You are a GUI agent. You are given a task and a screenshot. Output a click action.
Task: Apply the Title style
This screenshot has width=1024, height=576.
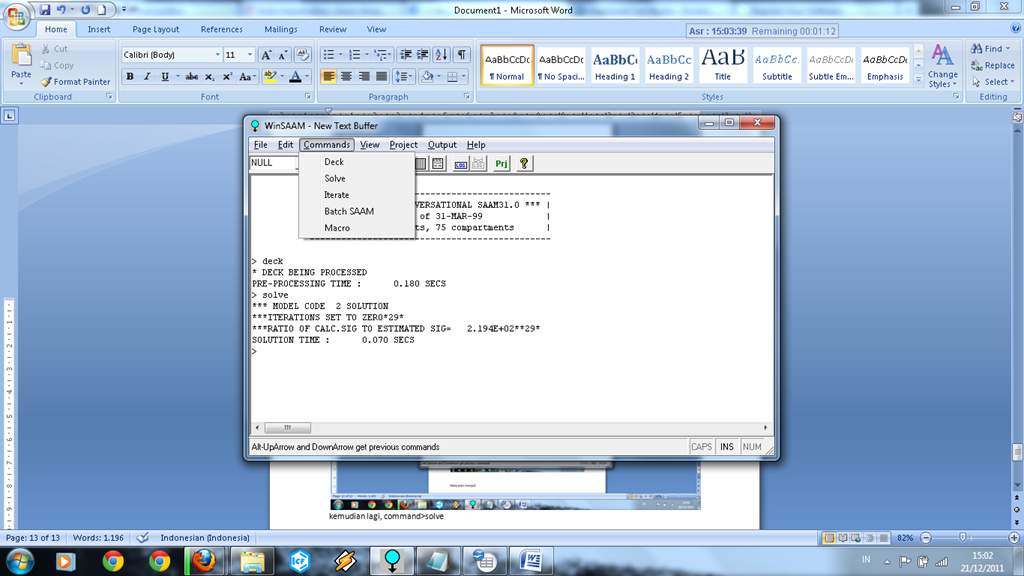coord(722,65)
